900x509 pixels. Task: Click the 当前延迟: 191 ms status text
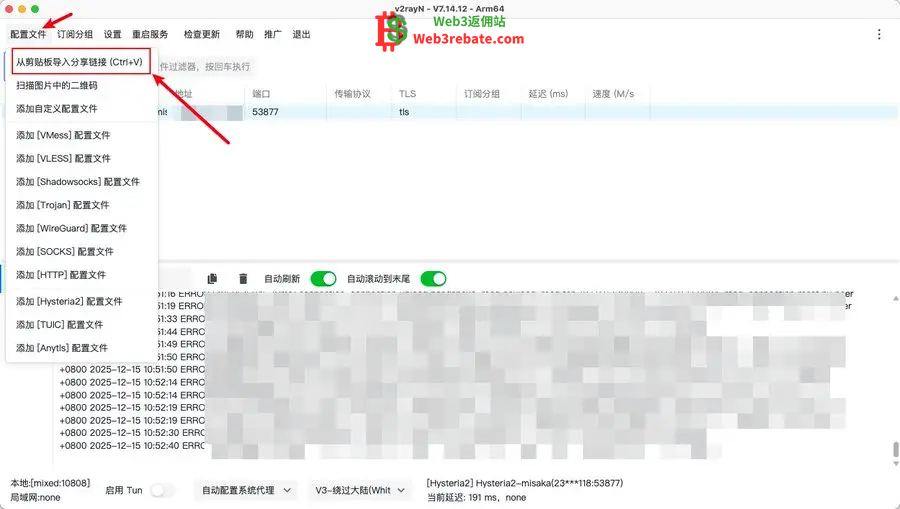(476, 498)
